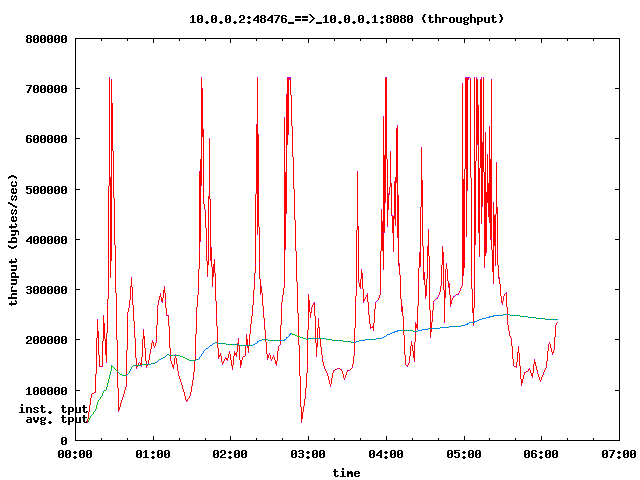640x480 pixels.
Task: Select the 03:00 time tick label
Action: (308, 454)
